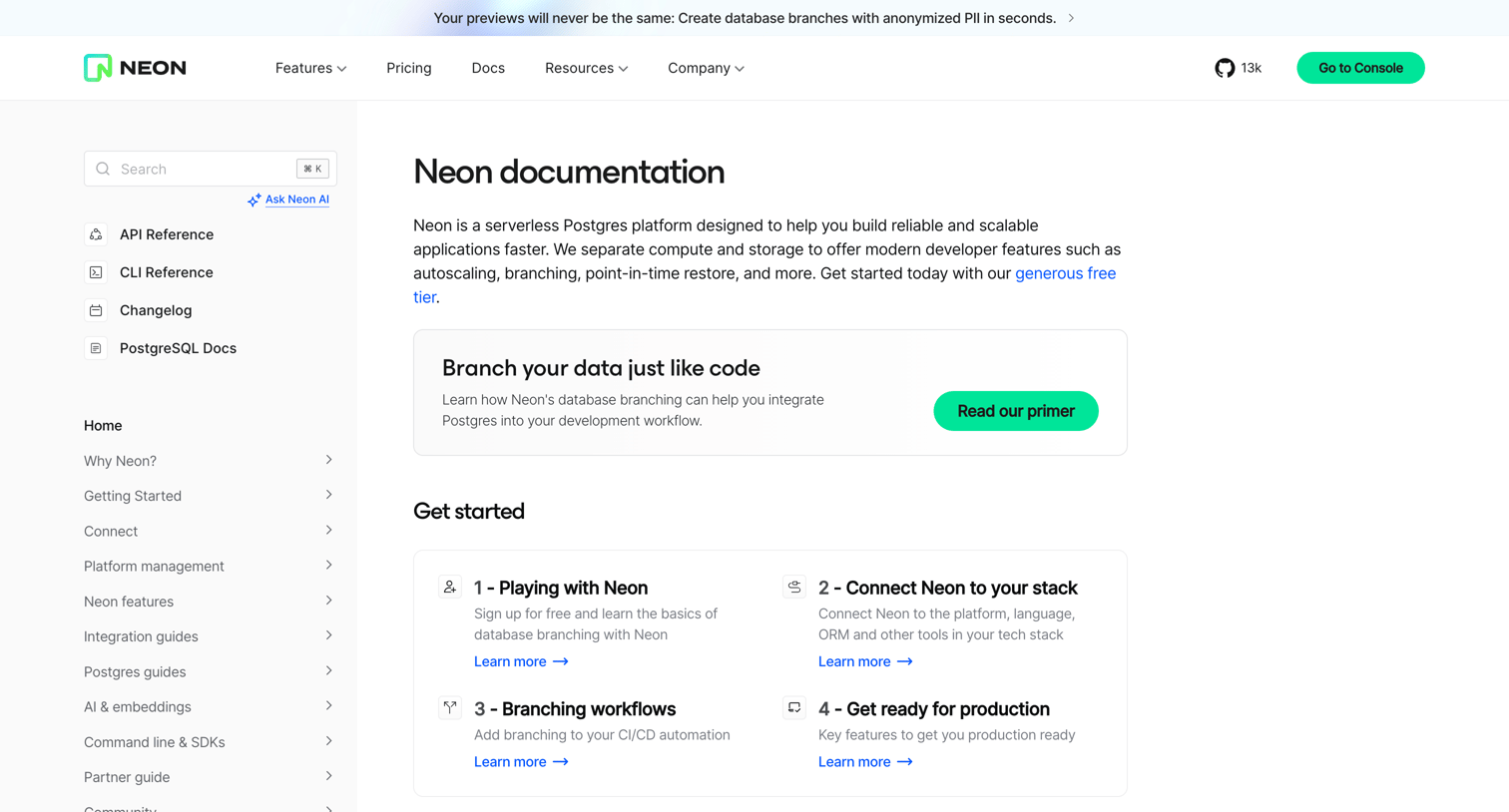Screen dimensions: 1509x812
Task: Open the GitHub repository icon
Action: (1225, 68)
